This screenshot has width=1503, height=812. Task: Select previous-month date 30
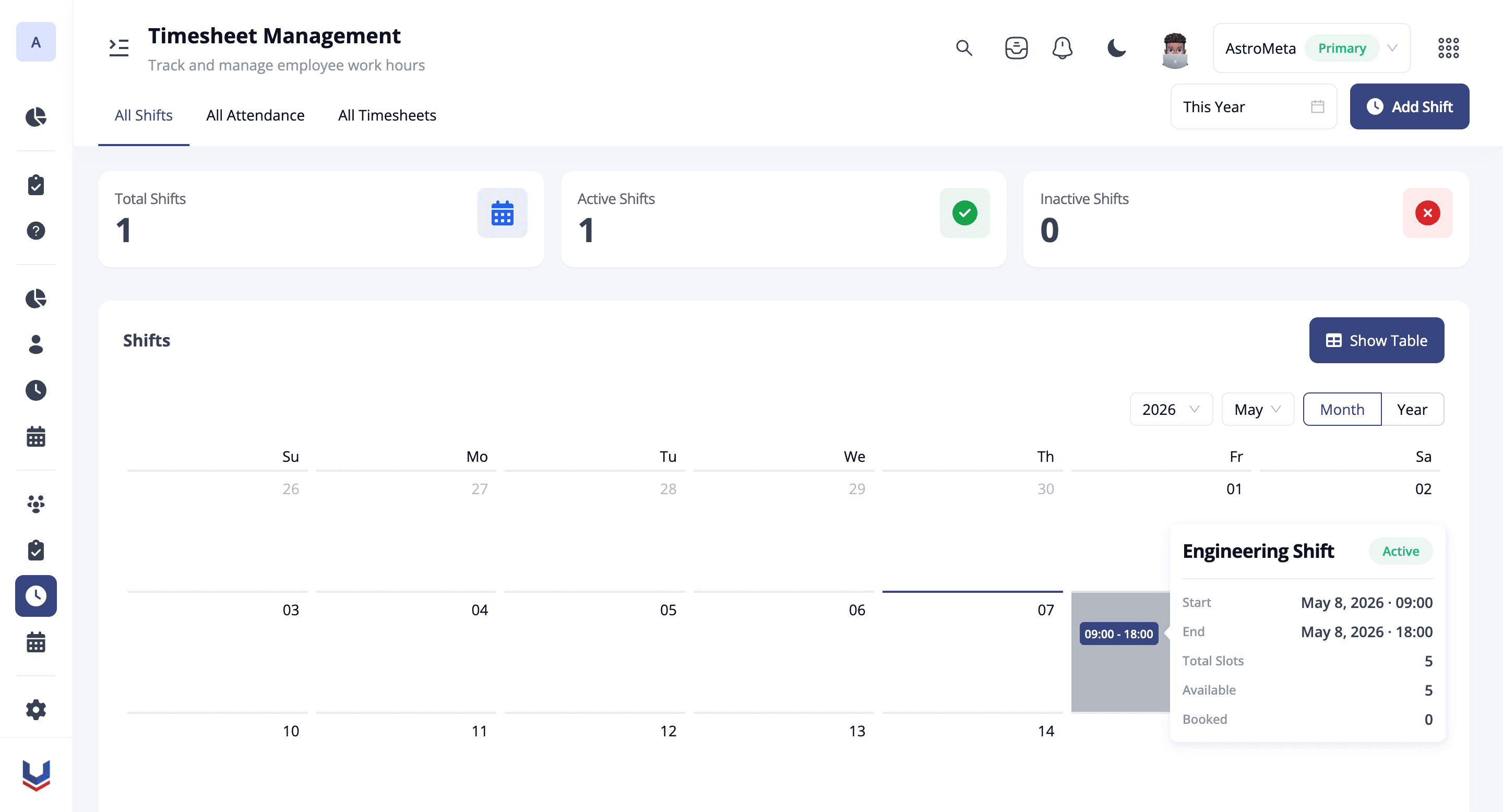click(x=972, y=530)
